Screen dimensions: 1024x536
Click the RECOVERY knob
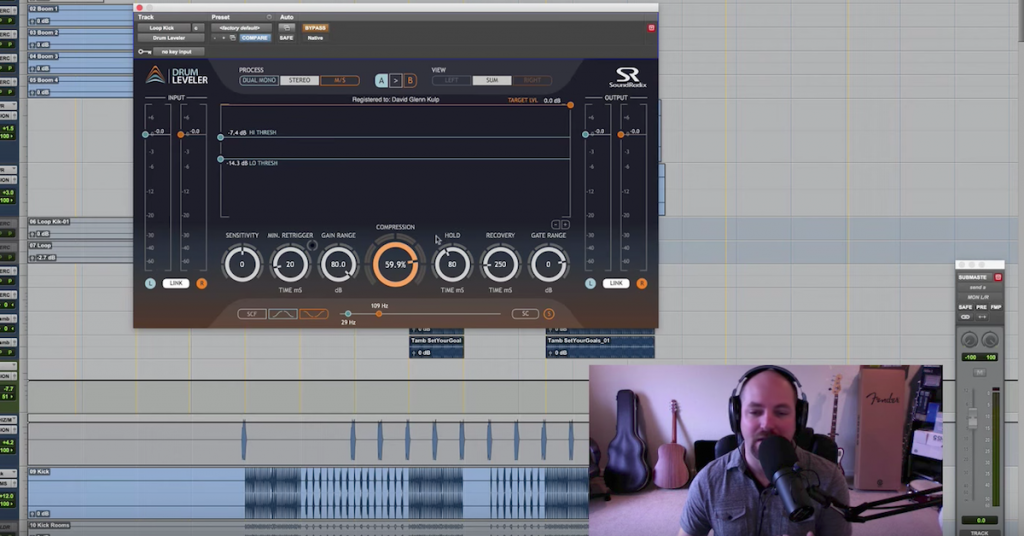click(x=500, y=264)
